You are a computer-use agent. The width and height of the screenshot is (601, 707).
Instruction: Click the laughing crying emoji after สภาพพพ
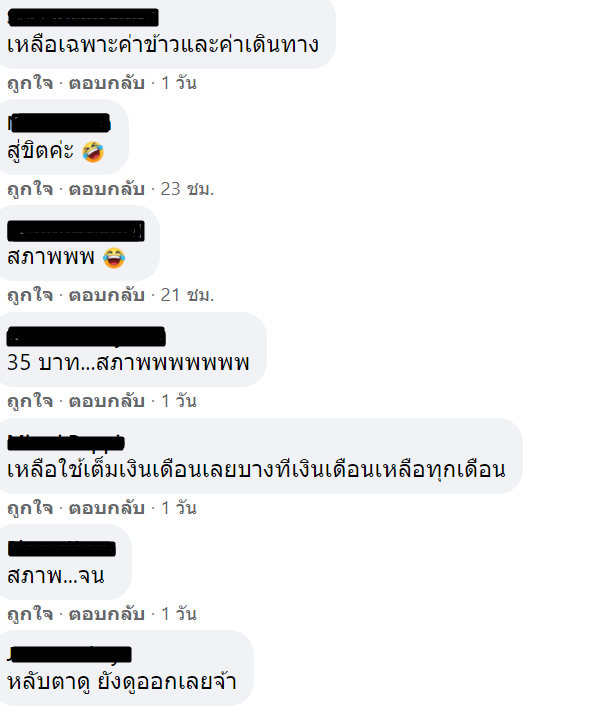pyautogui.click(x=114, y=258)
